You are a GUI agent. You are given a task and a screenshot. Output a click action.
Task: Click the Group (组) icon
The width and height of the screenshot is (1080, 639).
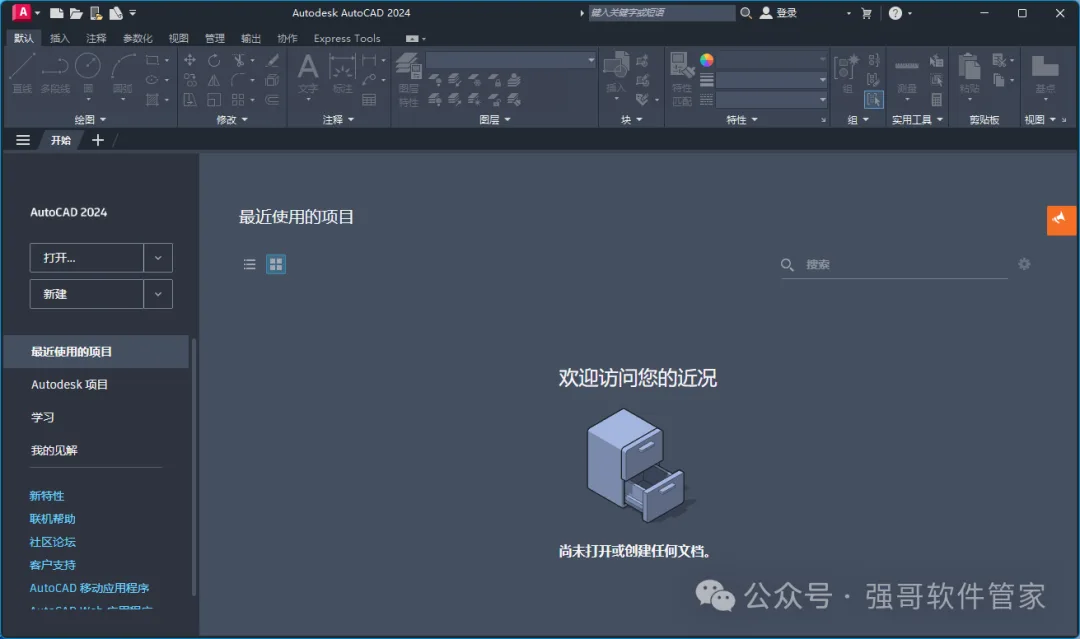point(847,73)
